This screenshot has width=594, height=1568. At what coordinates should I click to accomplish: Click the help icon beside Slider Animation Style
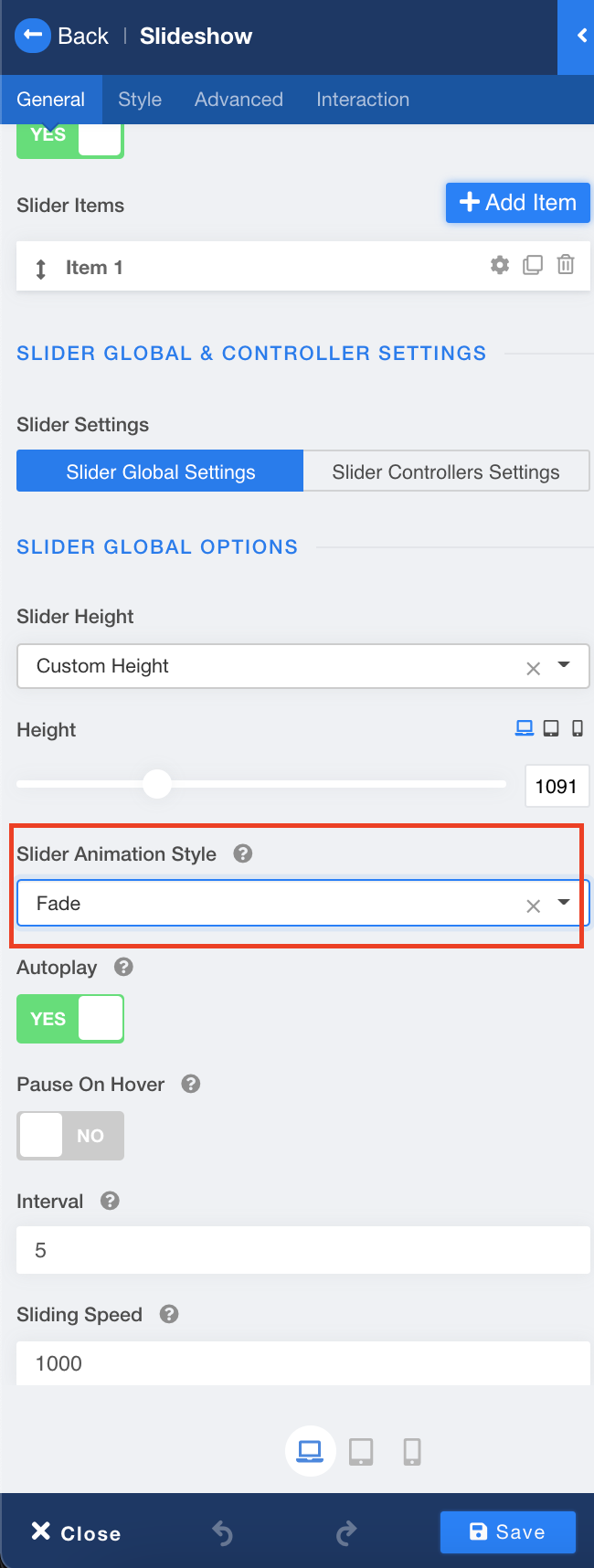(x=242, y=853)
